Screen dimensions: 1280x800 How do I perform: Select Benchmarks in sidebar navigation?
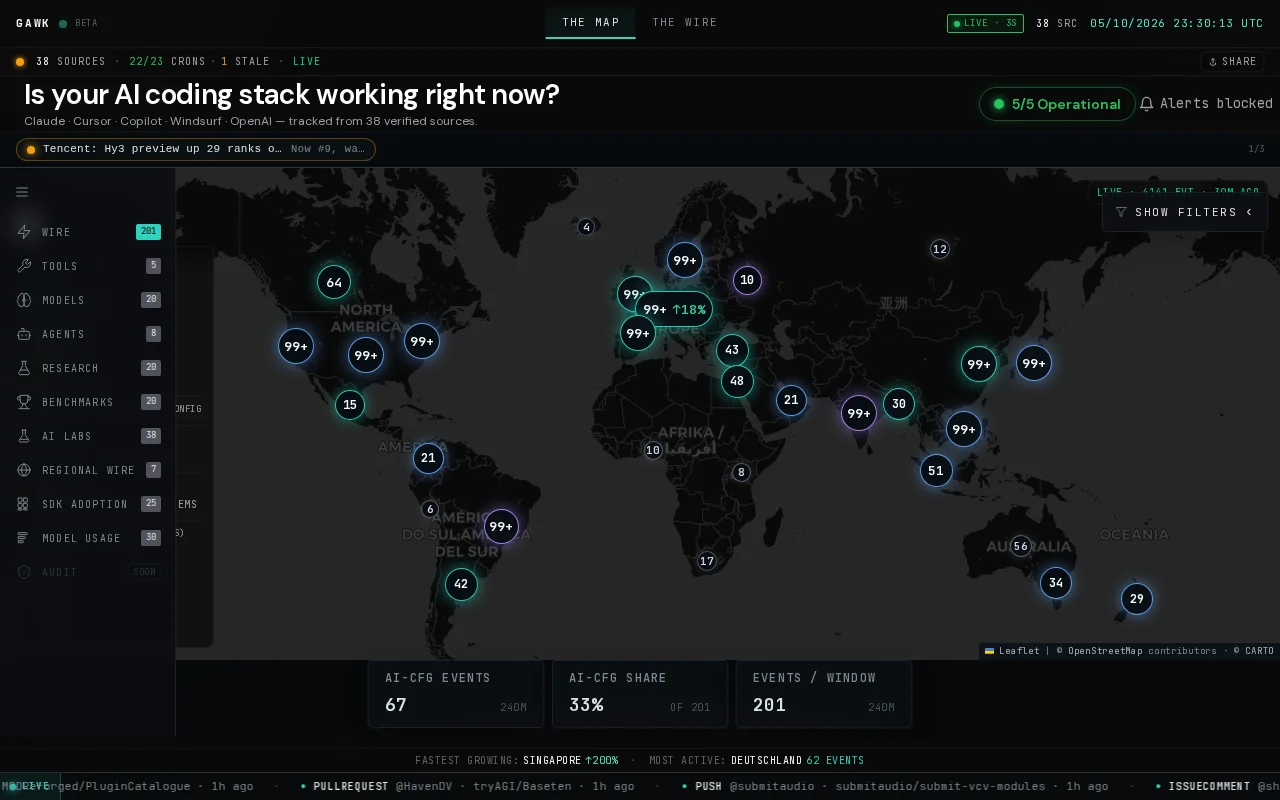[x=88, y=402]
